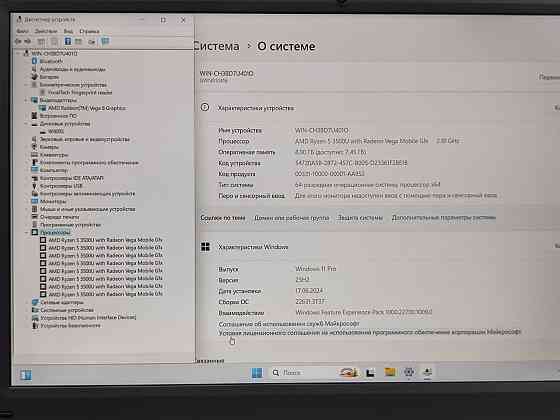This screenshot has height=420, width=560.
Task: Go forward with Device Manager toolbar arrow
Action: [27, 41]
